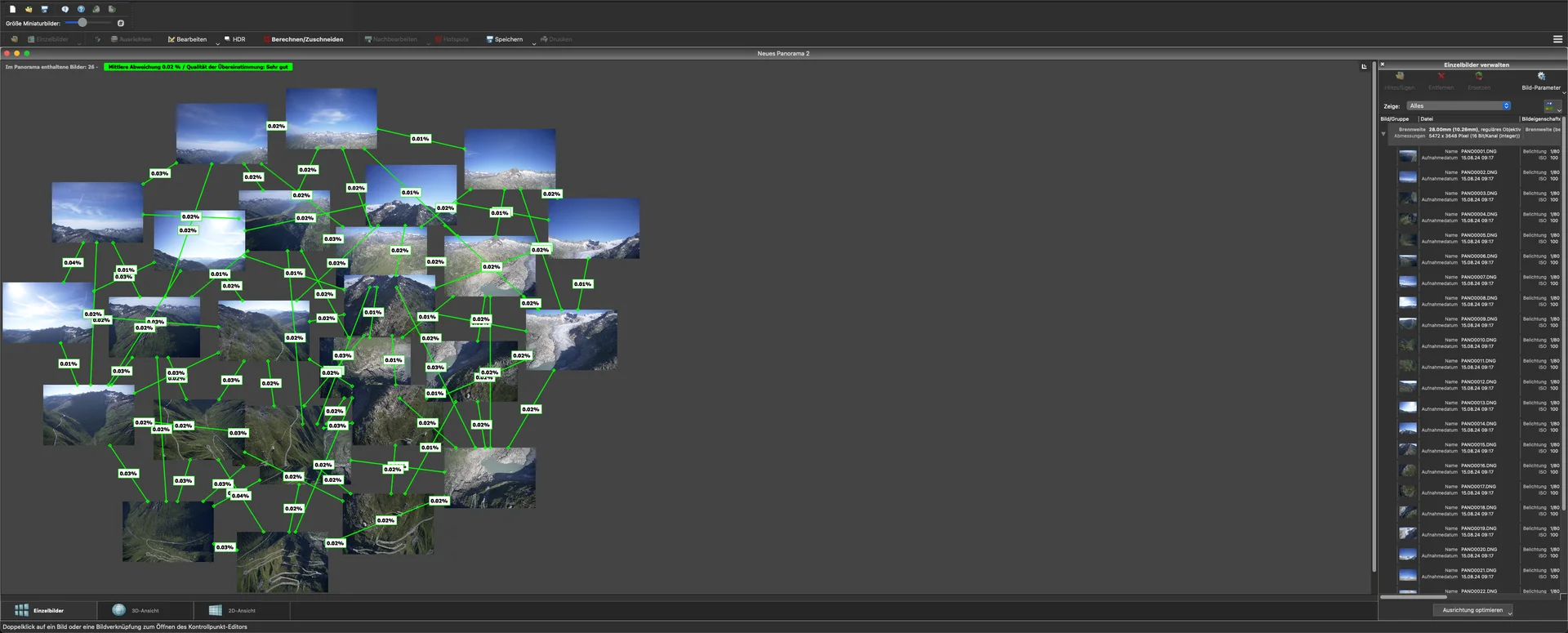Open the thumbnail view mode dropdown in image panel
This screenshot has height=633, width=1568.
click(x=1552, y=106)
